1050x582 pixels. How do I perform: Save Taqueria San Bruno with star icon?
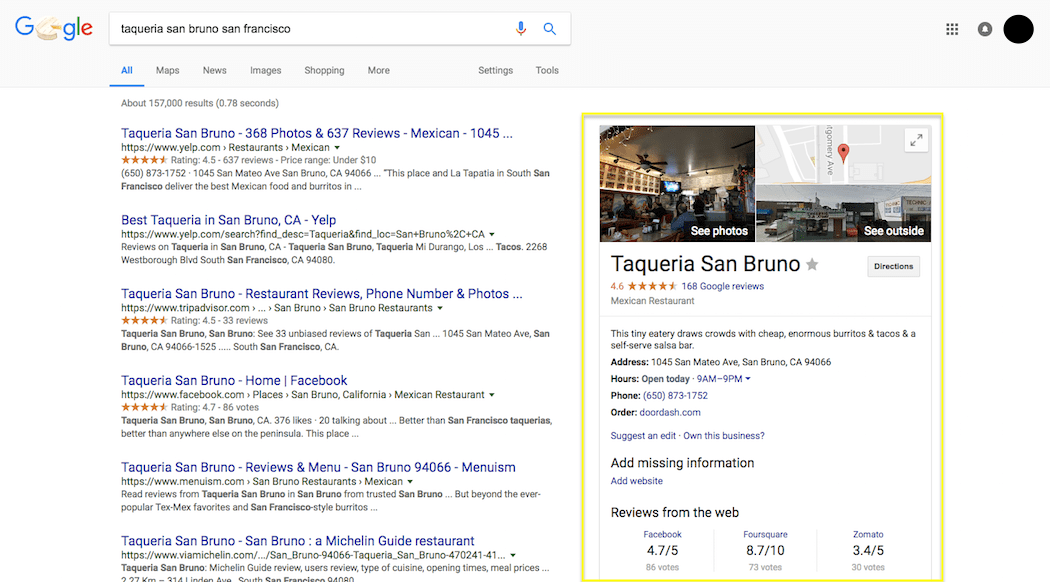[x=812, y=265]
